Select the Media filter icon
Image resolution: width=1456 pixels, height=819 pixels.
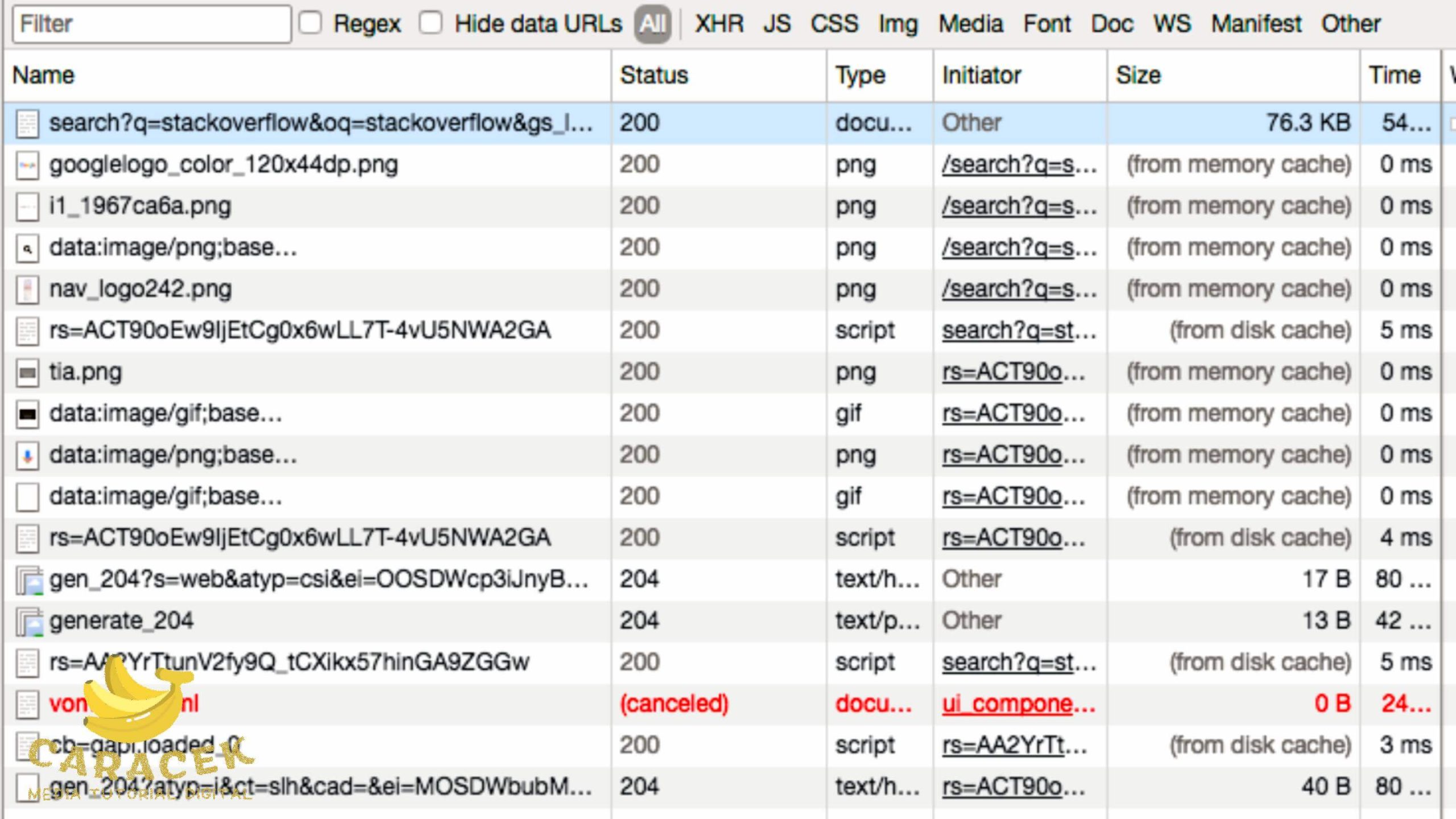(x=968, y=22)
